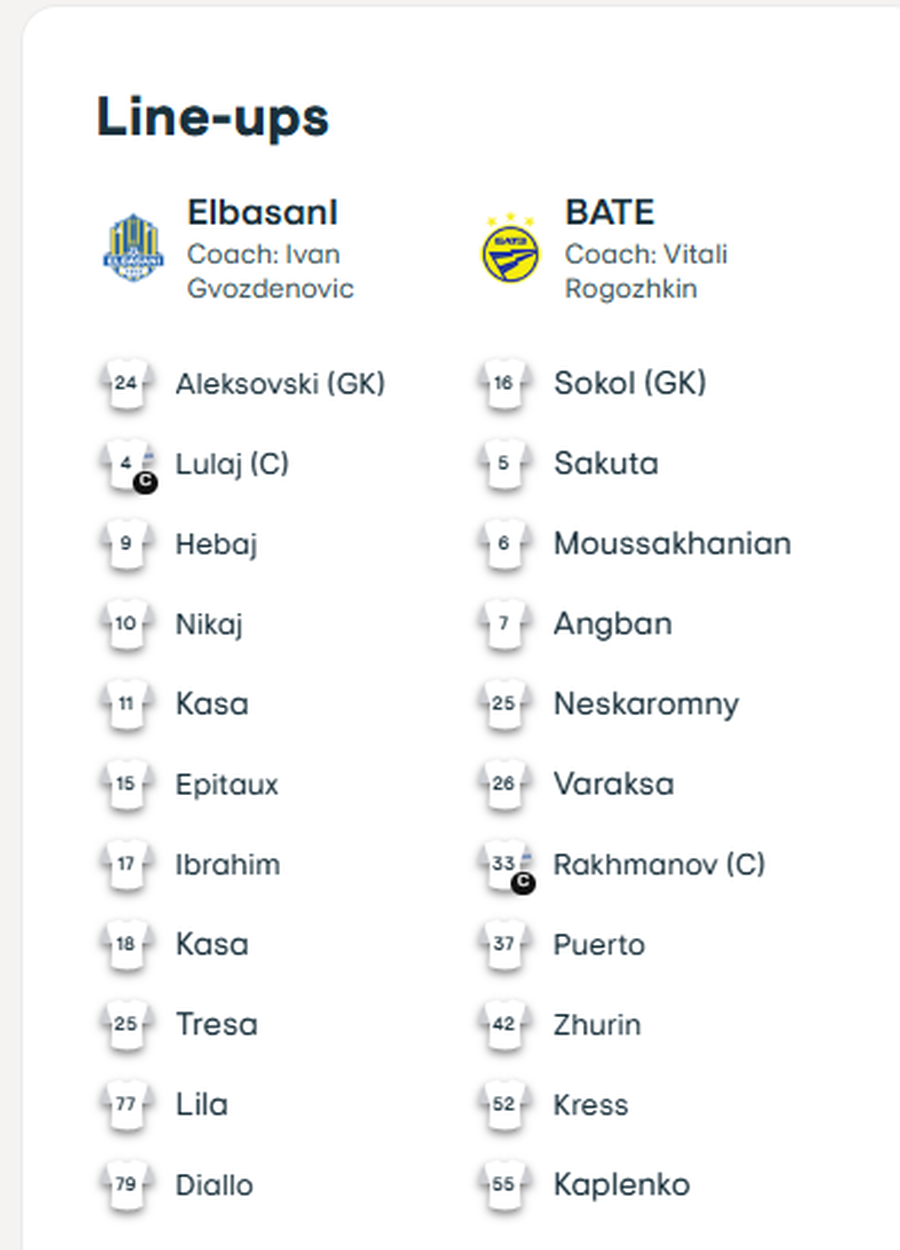The image size is (900, 1250).
Task: Click the BATE club crest icon
Action: (510, 248)
